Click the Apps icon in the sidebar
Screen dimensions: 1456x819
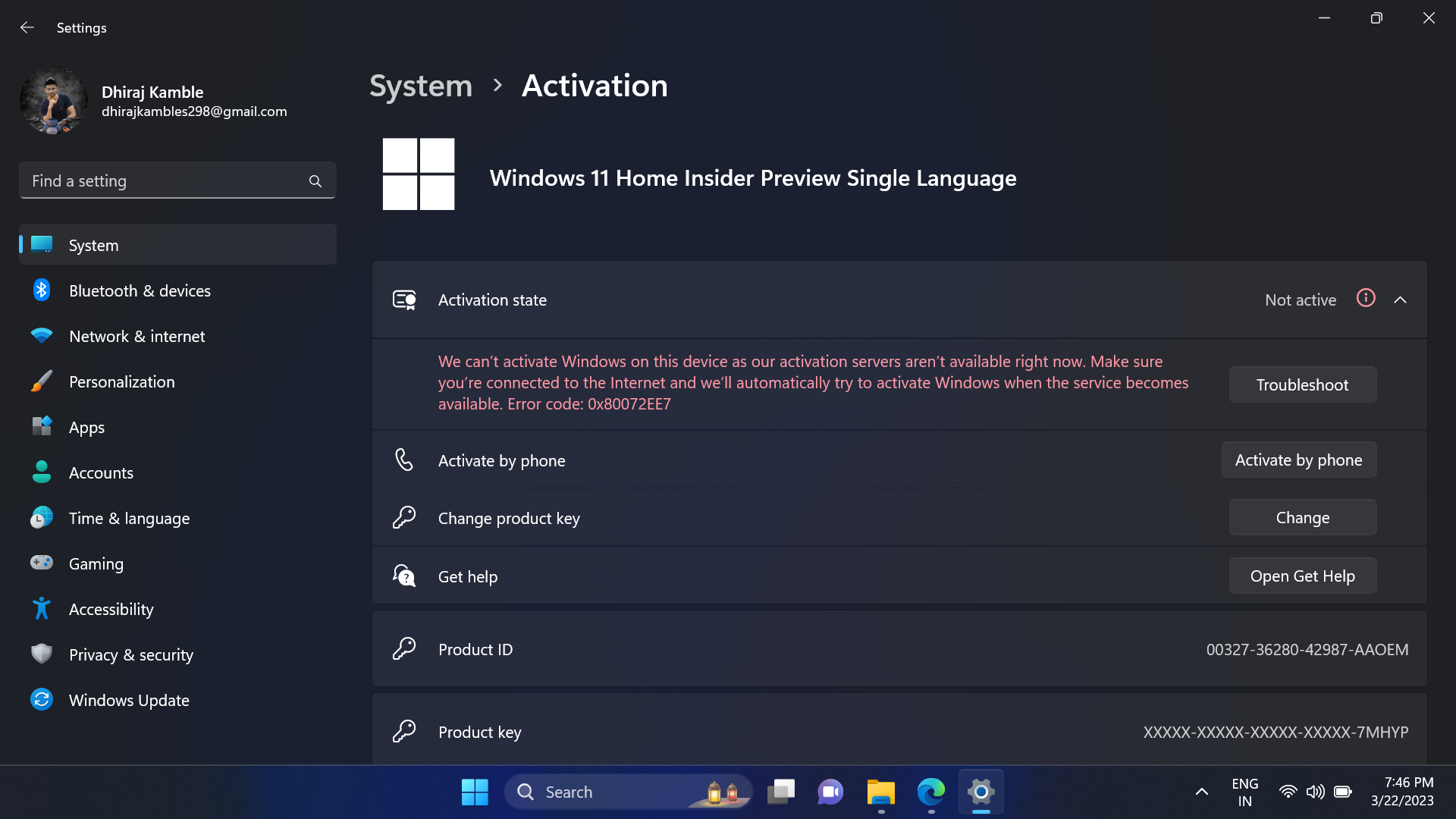42,427
